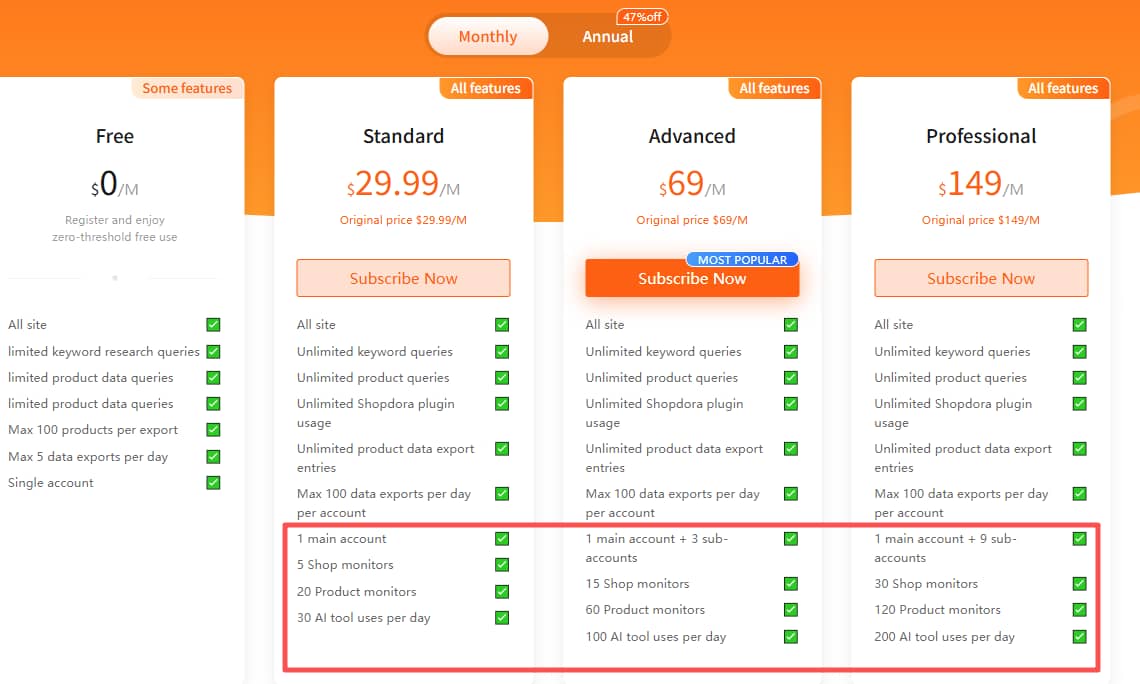The height and width of the screenshot is (684, 1140).
Task: Click the Most Popular badge
Action: pos(742,260)
